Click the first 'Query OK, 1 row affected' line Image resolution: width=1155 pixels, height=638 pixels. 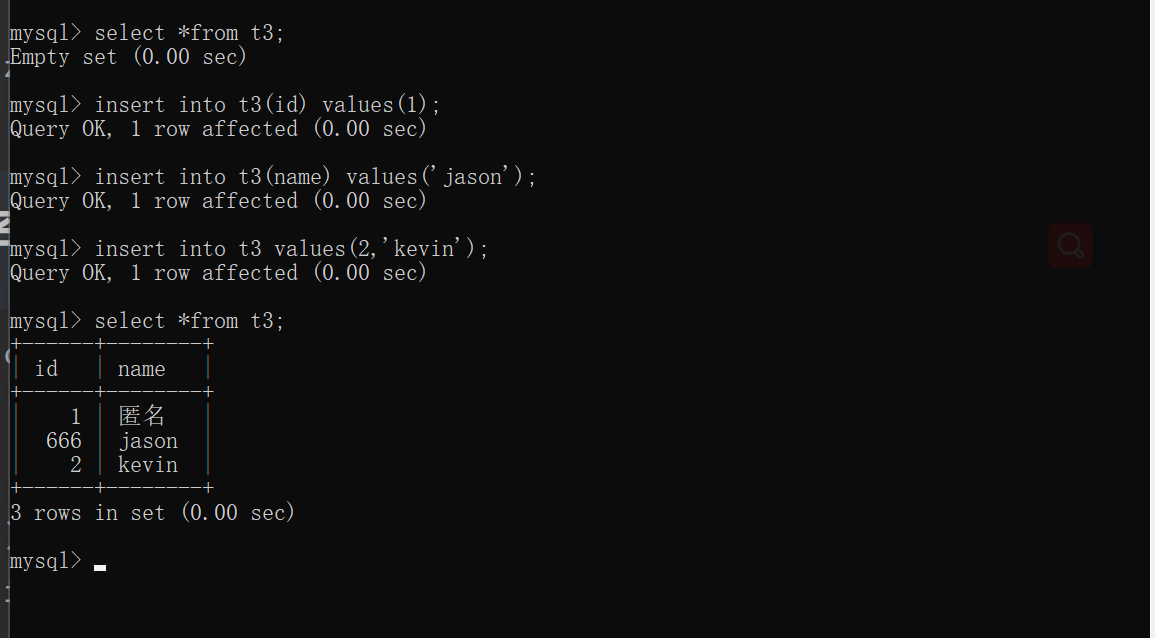[218, 129]
